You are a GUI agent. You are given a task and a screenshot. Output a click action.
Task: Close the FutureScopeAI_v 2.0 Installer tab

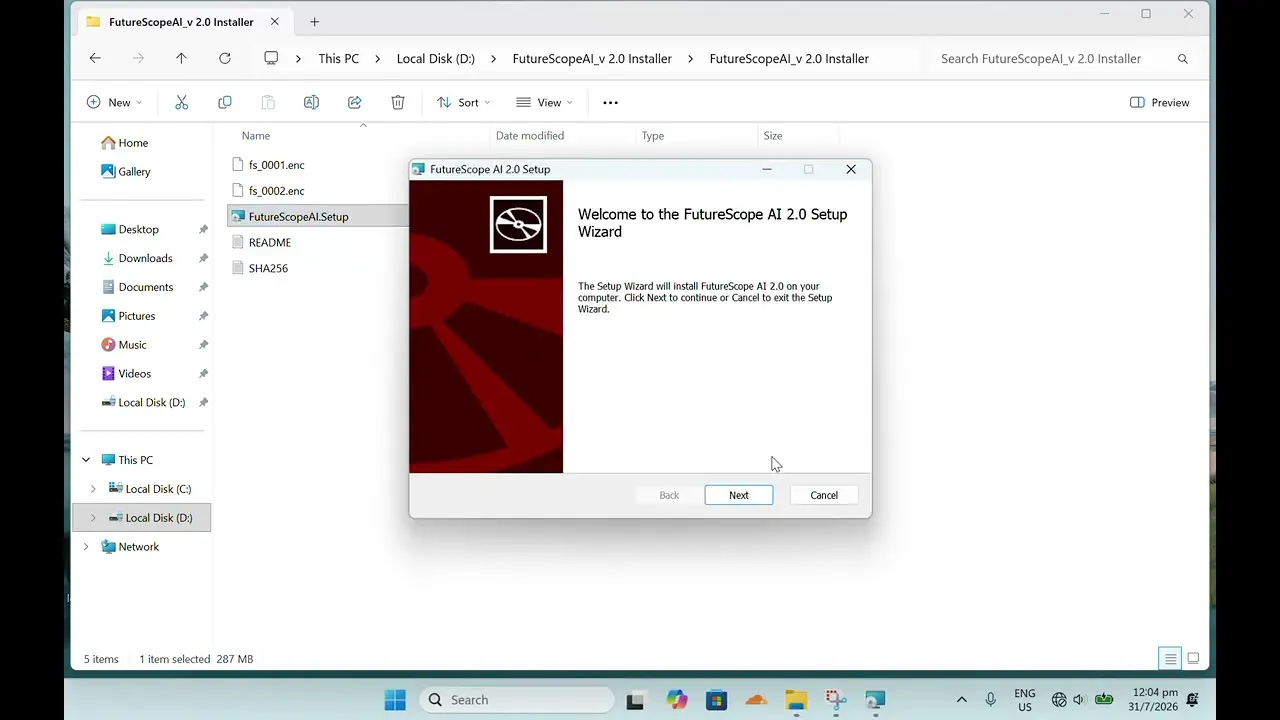point(274,21)
